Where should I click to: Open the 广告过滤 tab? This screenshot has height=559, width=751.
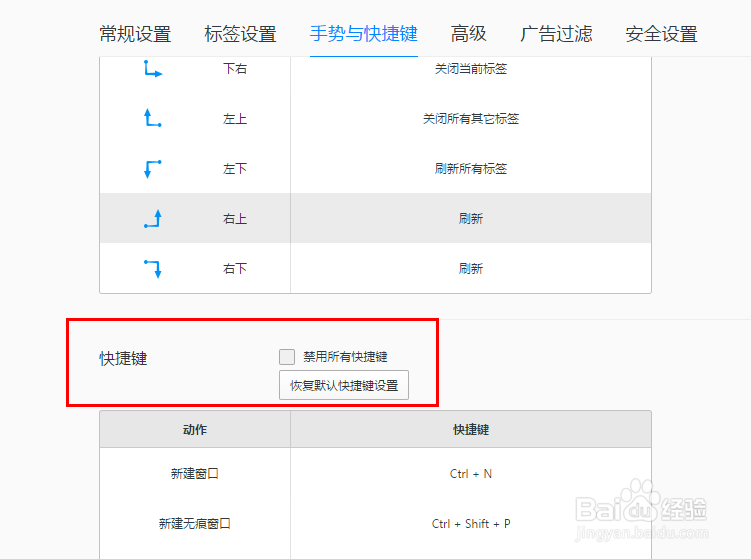(556, 34)
